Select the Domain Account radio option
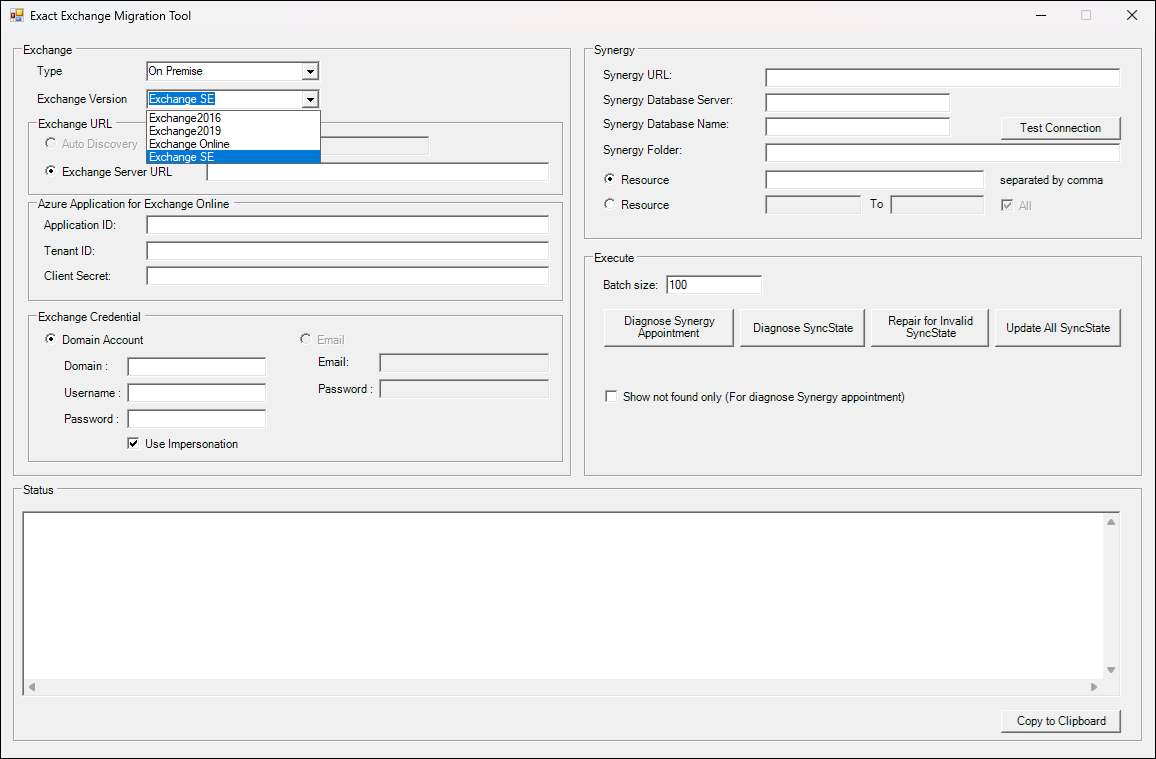Image resolution: width=1156 pixels, height=759 pixels. [x=51, y=340]
